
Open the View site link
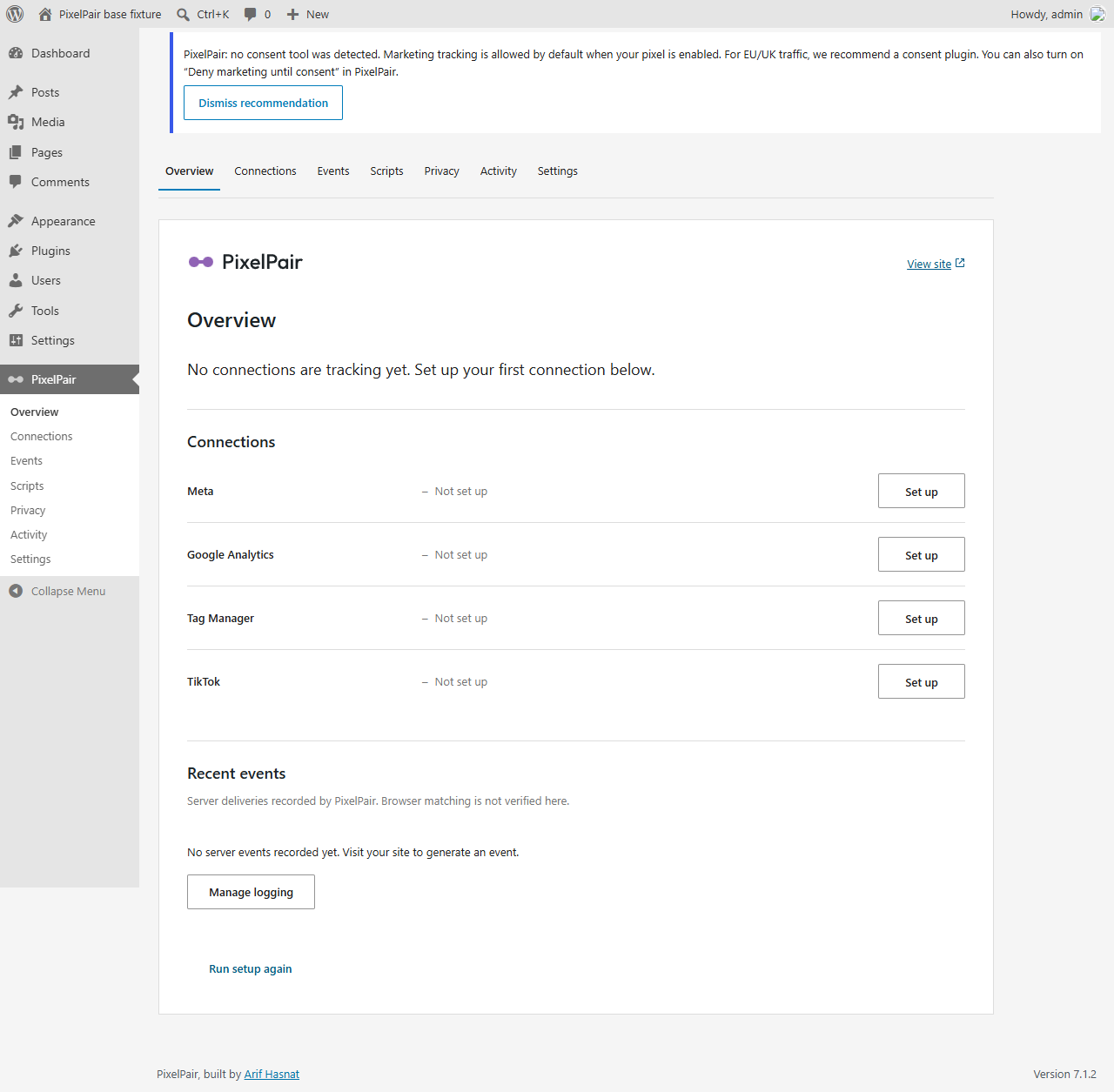click(x=929, y=264)
